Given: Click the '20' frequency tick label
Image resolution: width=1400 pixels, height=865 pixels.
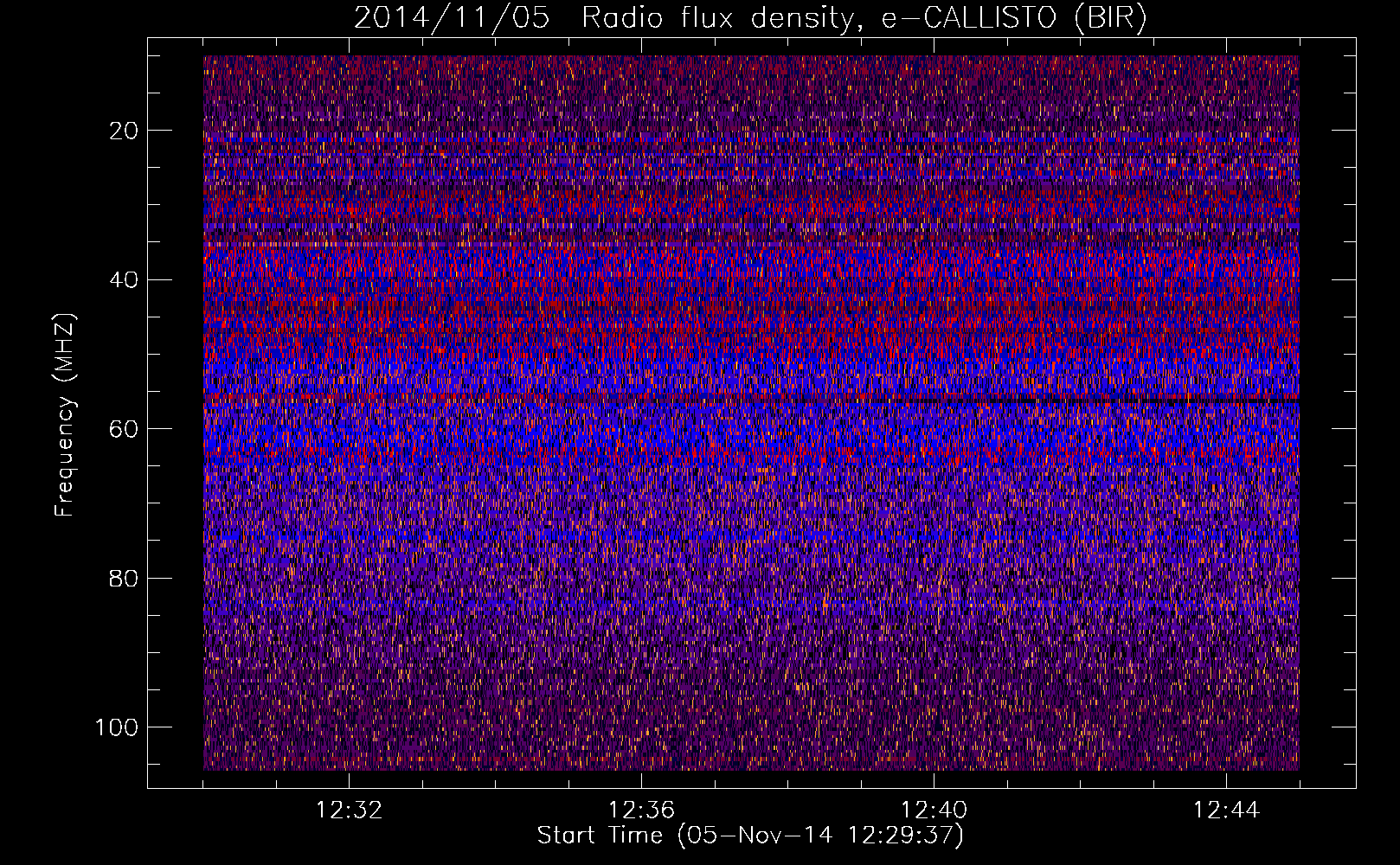Looking at the screenshot, I should point(125,131).
